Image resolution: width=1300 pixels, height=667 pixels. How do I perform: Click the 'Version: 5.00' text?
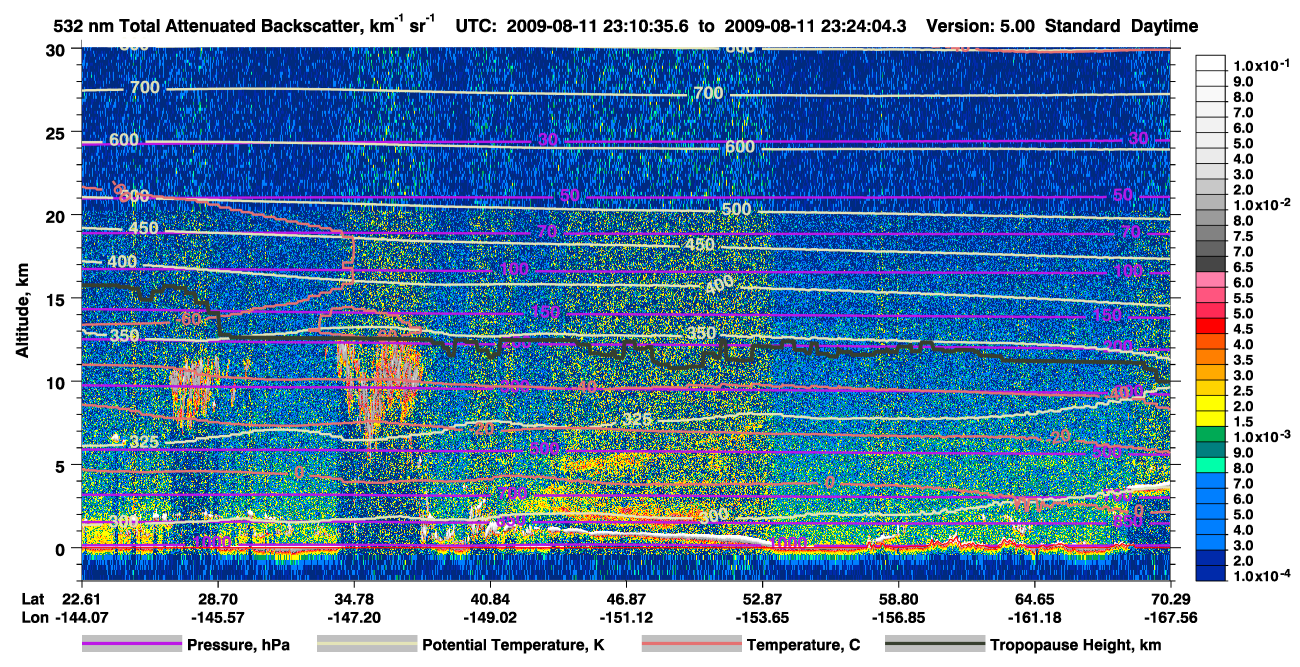[x=981, y=26]
